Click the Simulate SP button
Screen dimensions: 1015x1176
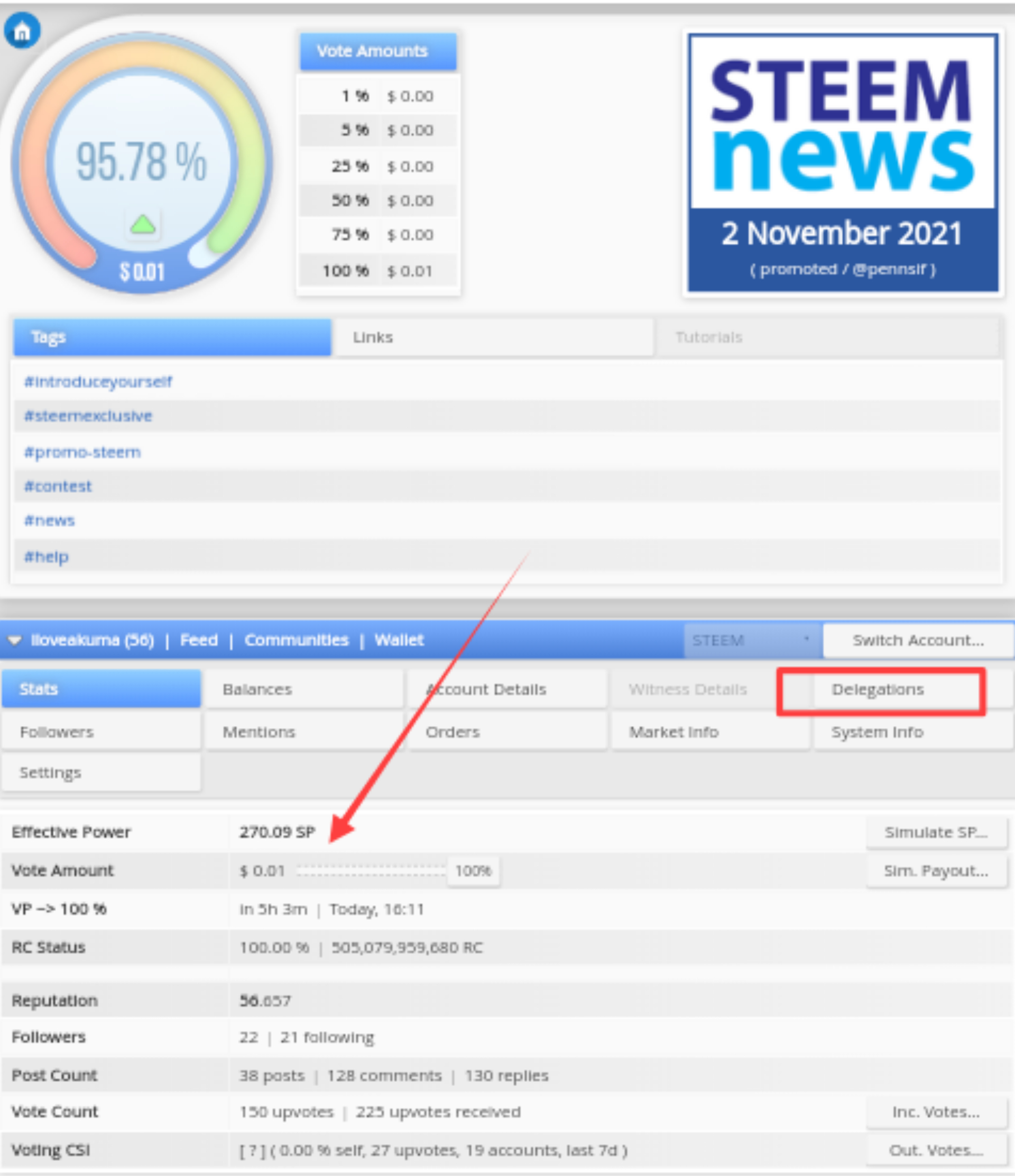[936, 833]
